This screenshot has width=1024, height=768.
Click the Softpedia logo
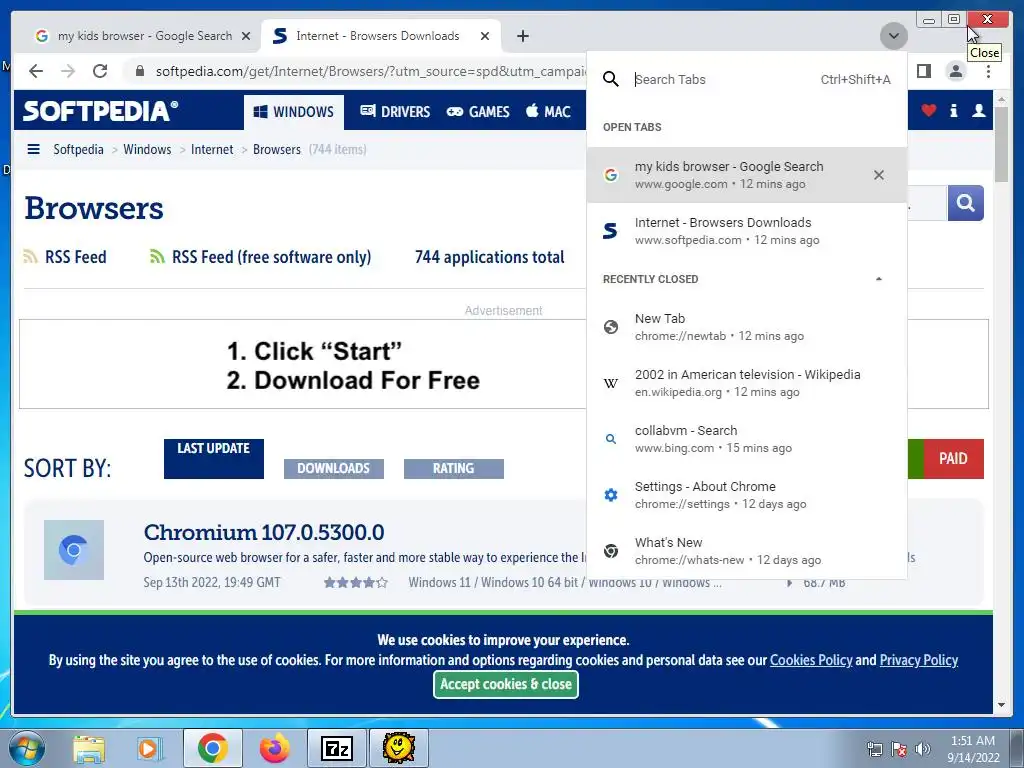(x=100, y=110)
